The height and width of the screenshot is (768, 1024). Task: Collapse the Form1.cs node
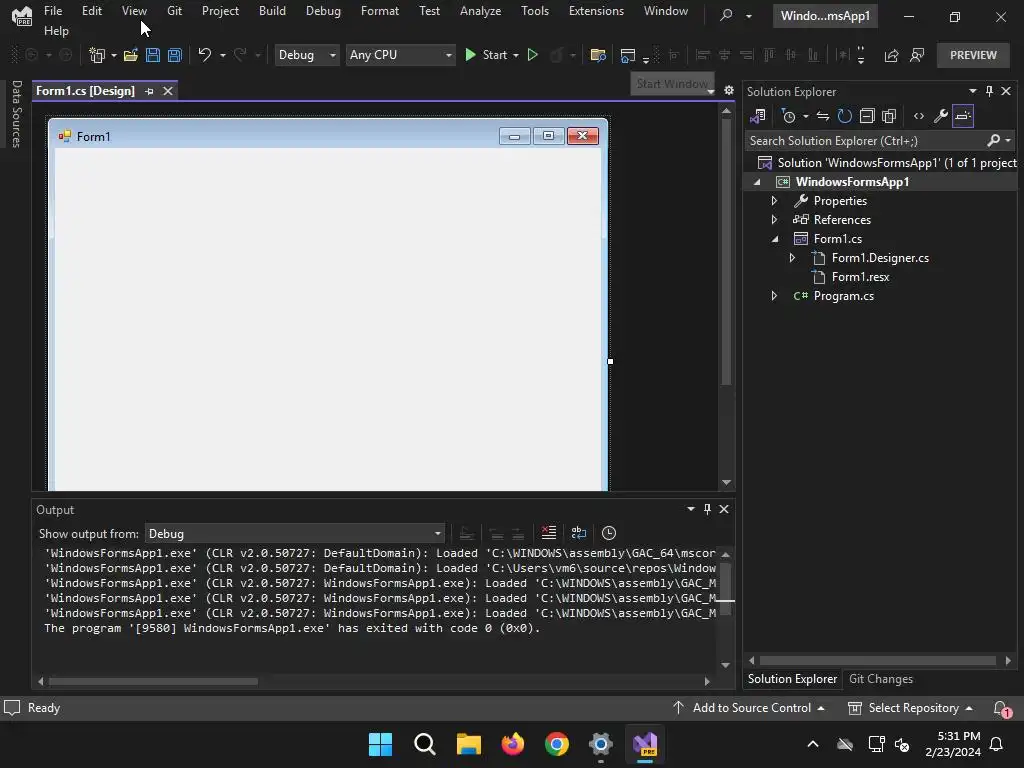click(x=775, y=239)
